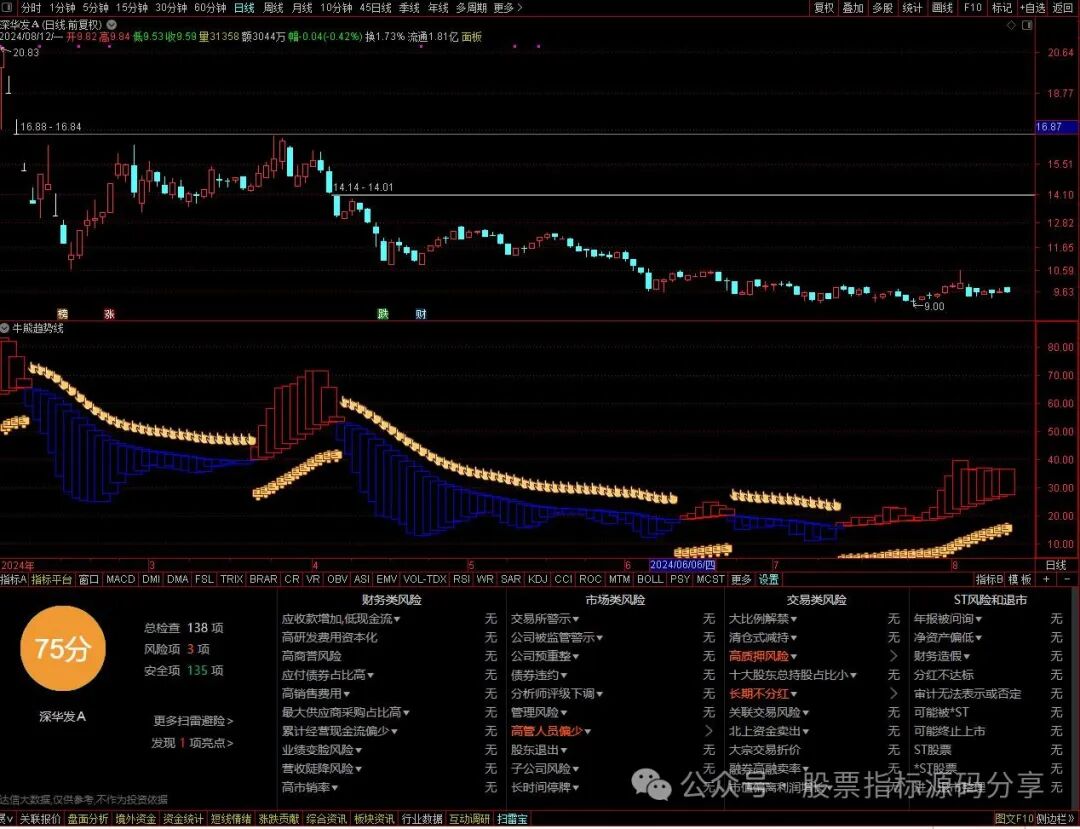Expand 高管人员偏少 risk item
The height and width of the screenshot is (829, 1080).
[x=550, y=731]
